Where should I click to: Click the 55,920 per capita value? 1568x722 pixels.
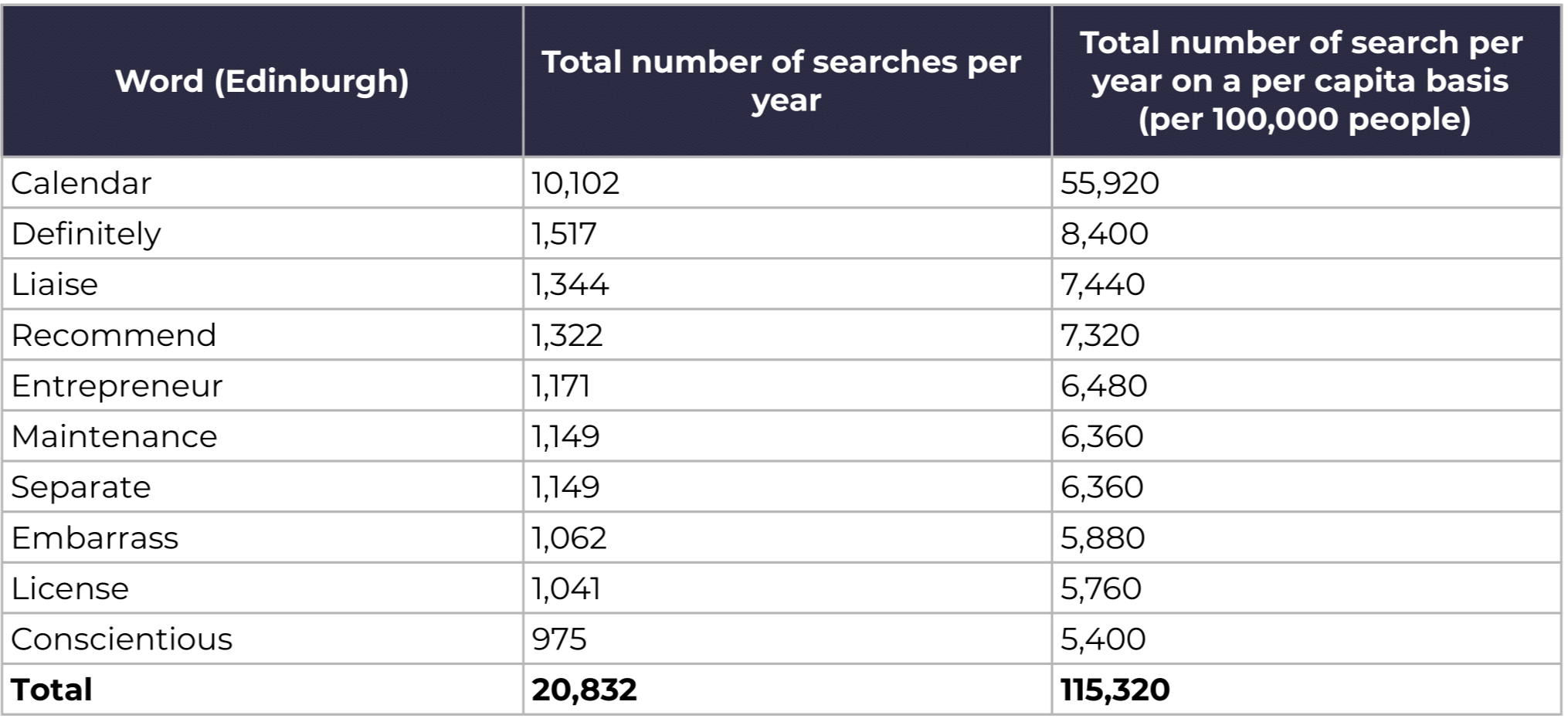point(1110,183)
